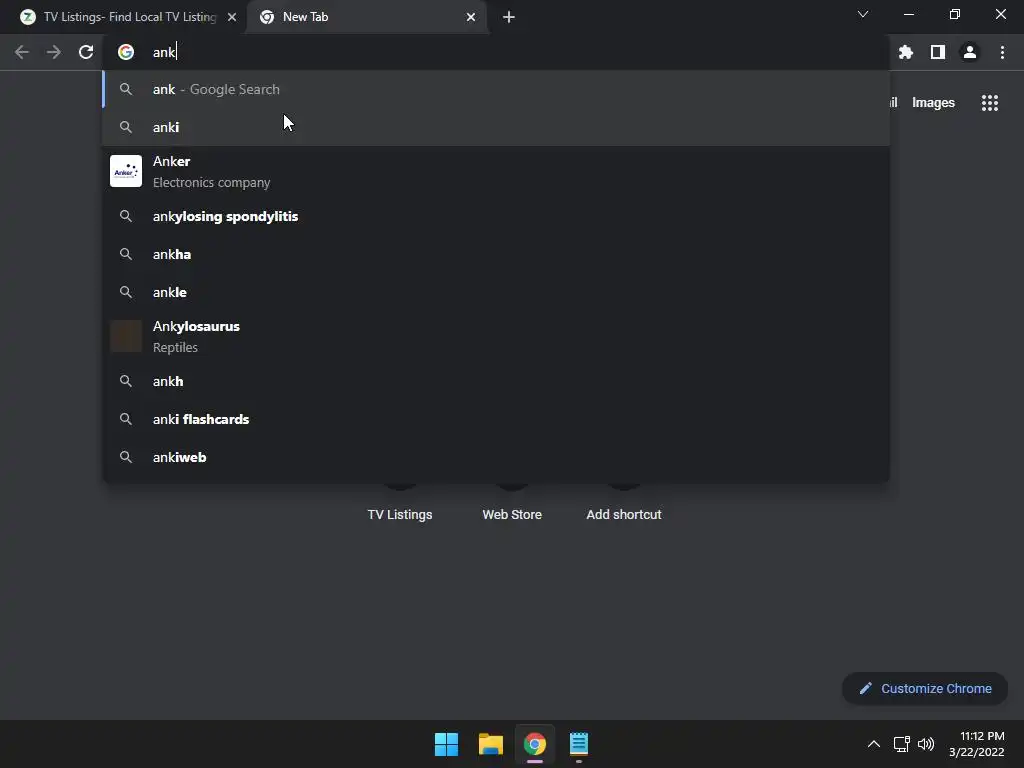1024x768 pixels.
Task: Choose the Ankylosaurus Reptiles suggestion
Action: [x=496, y=336]
